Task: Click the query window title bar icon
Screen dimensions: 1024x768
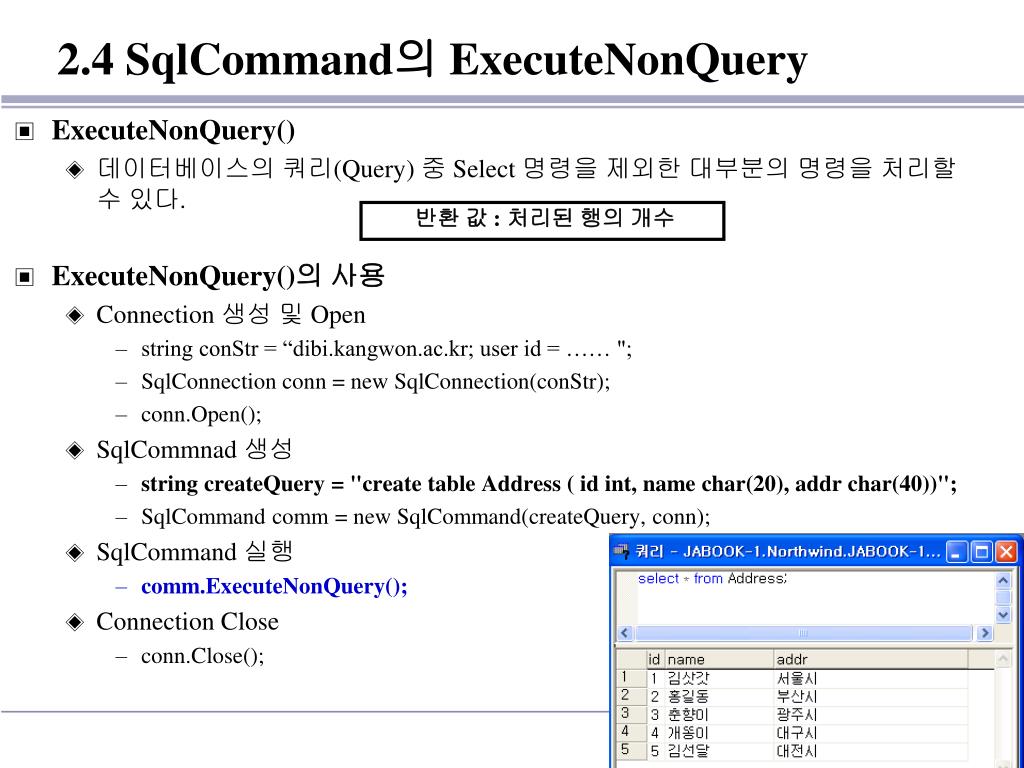Action: 621,552
